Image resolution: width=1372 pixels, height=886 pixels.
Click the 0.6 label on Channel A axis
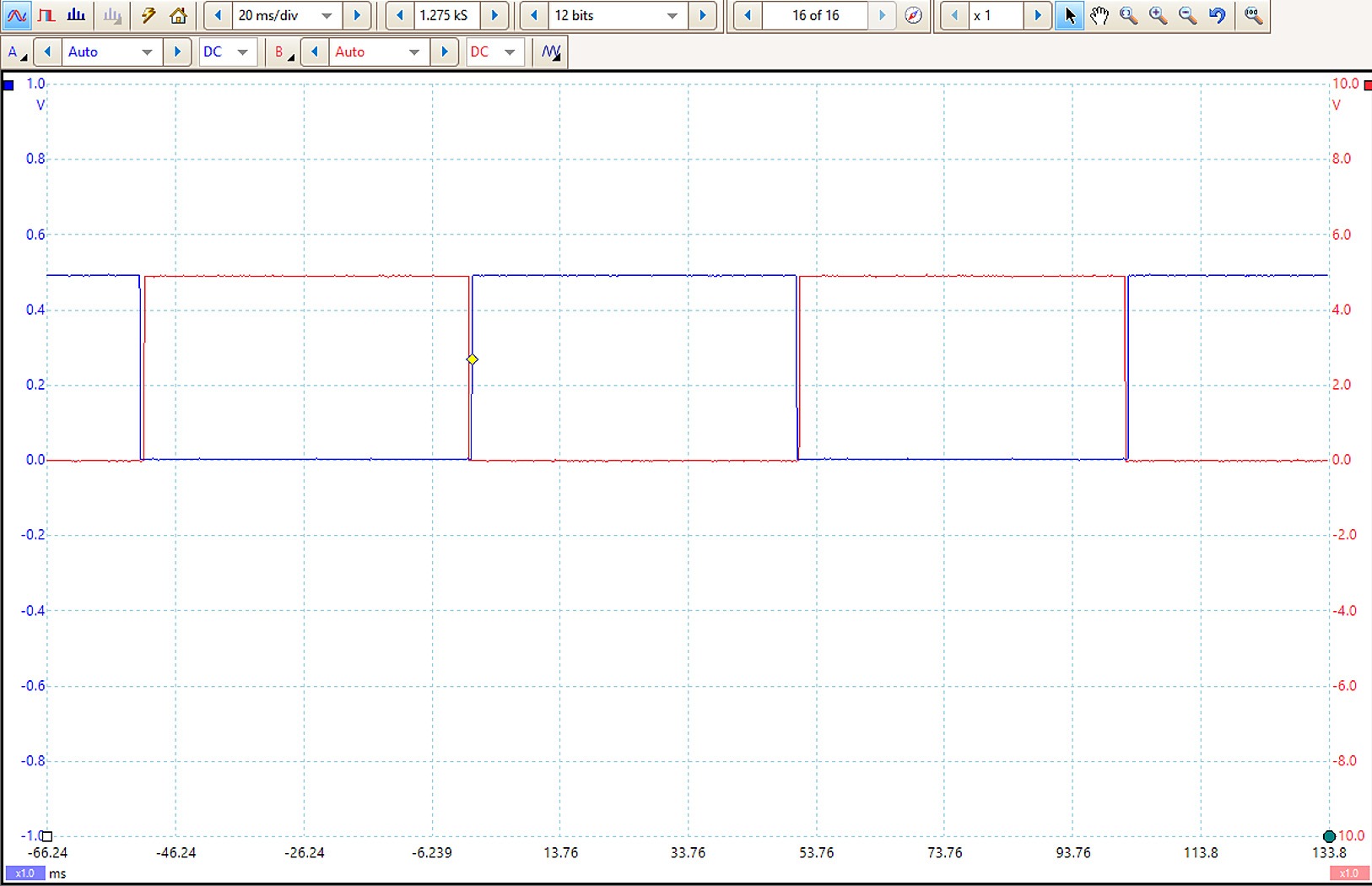[x=35, y=235]
